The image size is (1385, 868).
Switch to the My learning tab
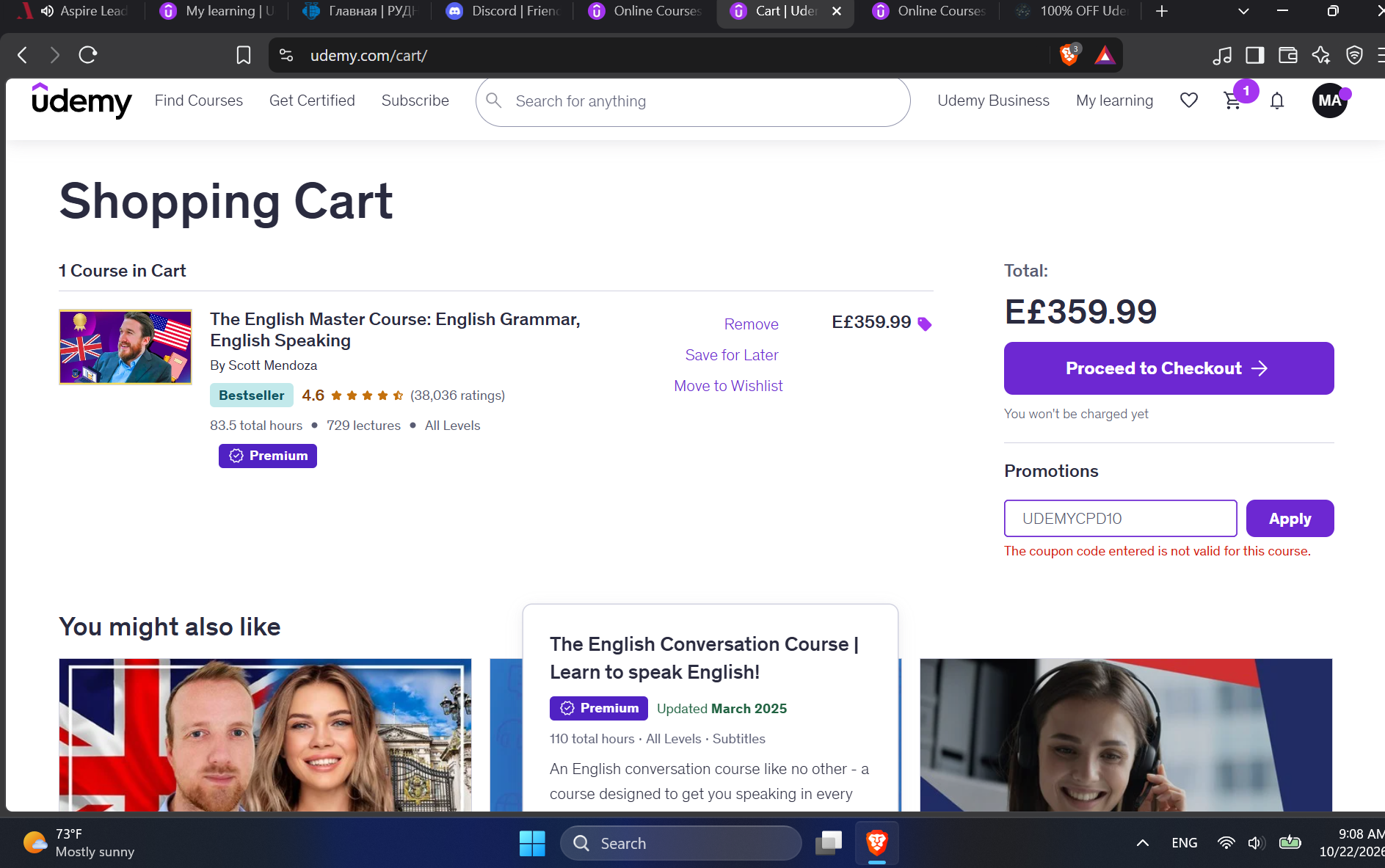pos(218,11)
